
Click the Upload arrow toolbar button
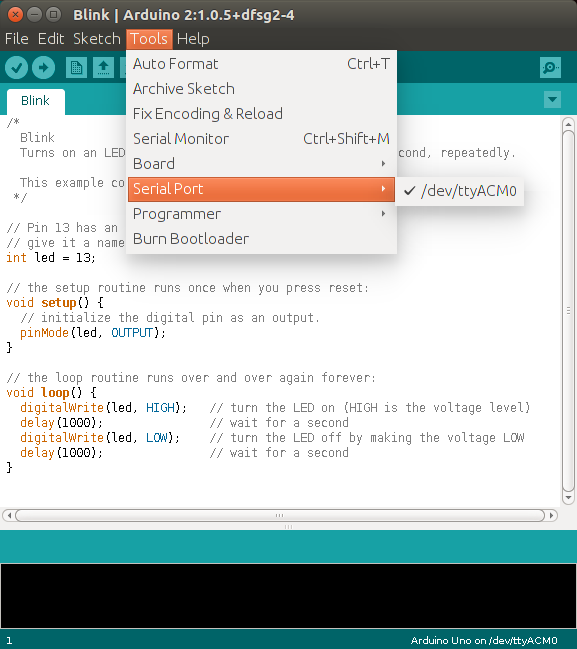[43, 67]
